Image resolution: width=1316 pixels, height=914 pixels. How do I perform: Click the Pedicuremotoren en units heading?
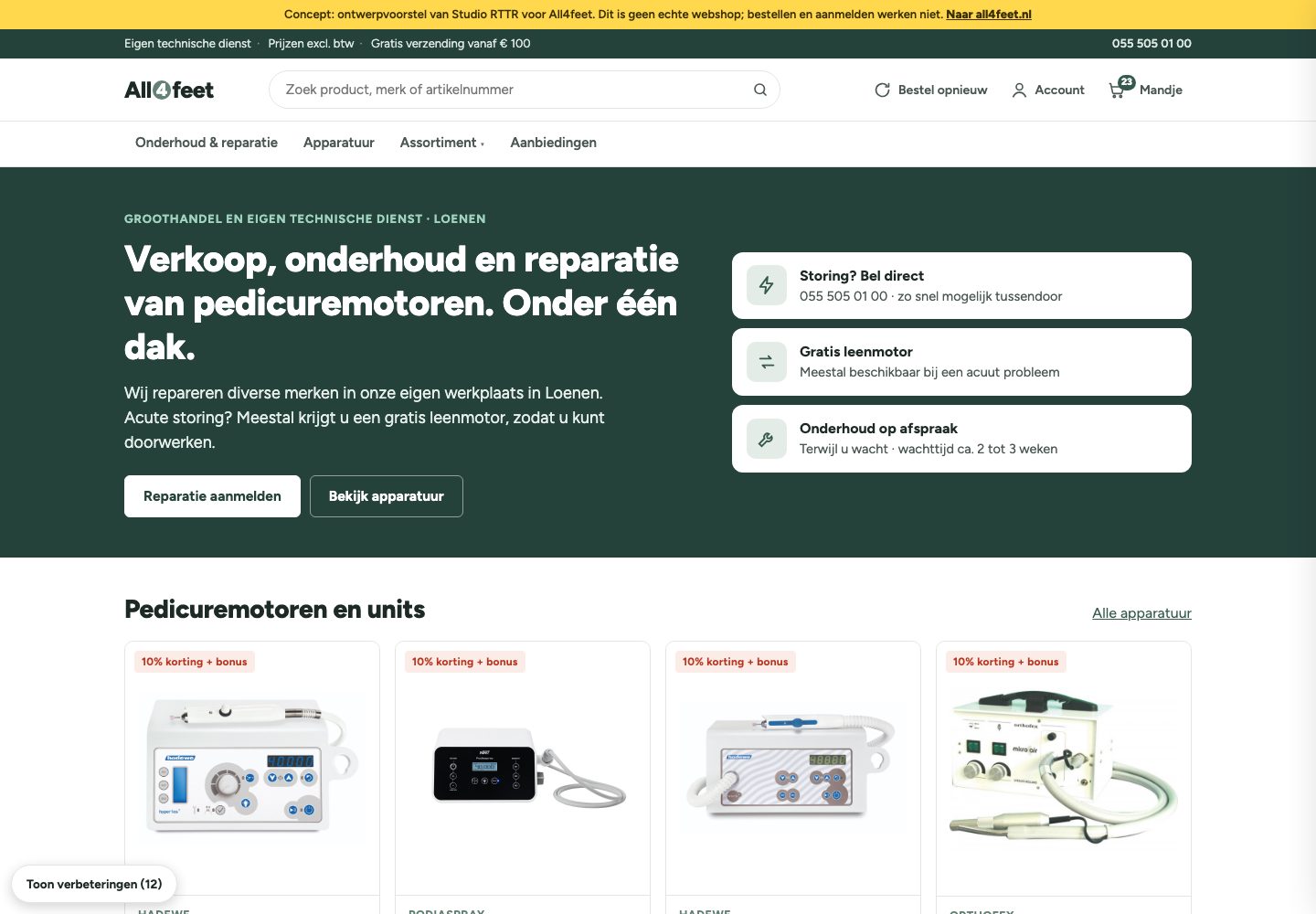coord(274,610)
